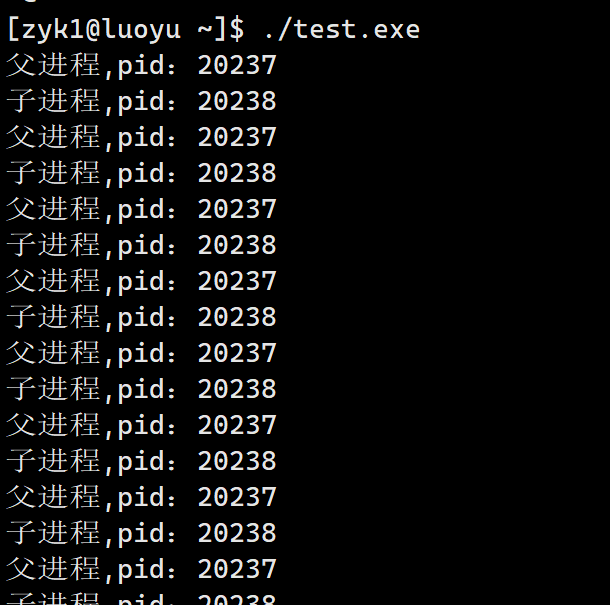Select the 20238 PID on the second output line

point(237,101)
